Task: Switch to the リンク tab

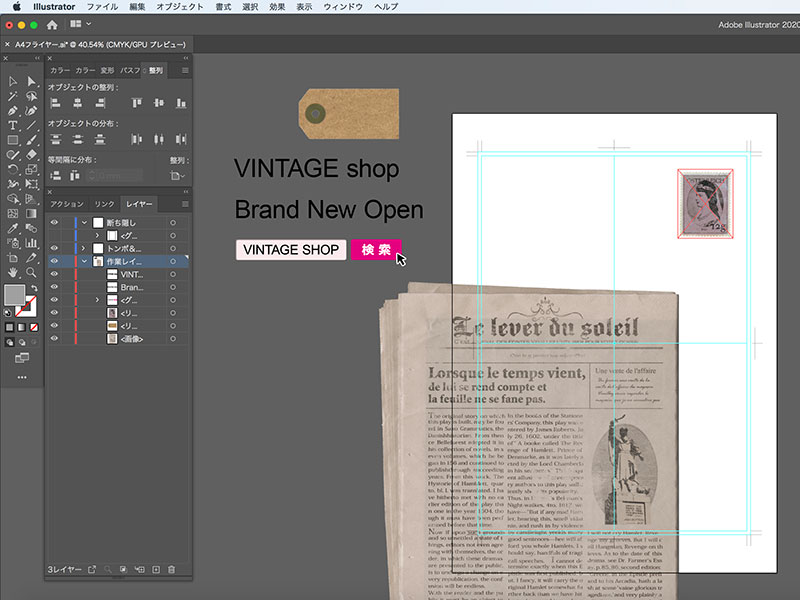Action: [x=105, y=204]
